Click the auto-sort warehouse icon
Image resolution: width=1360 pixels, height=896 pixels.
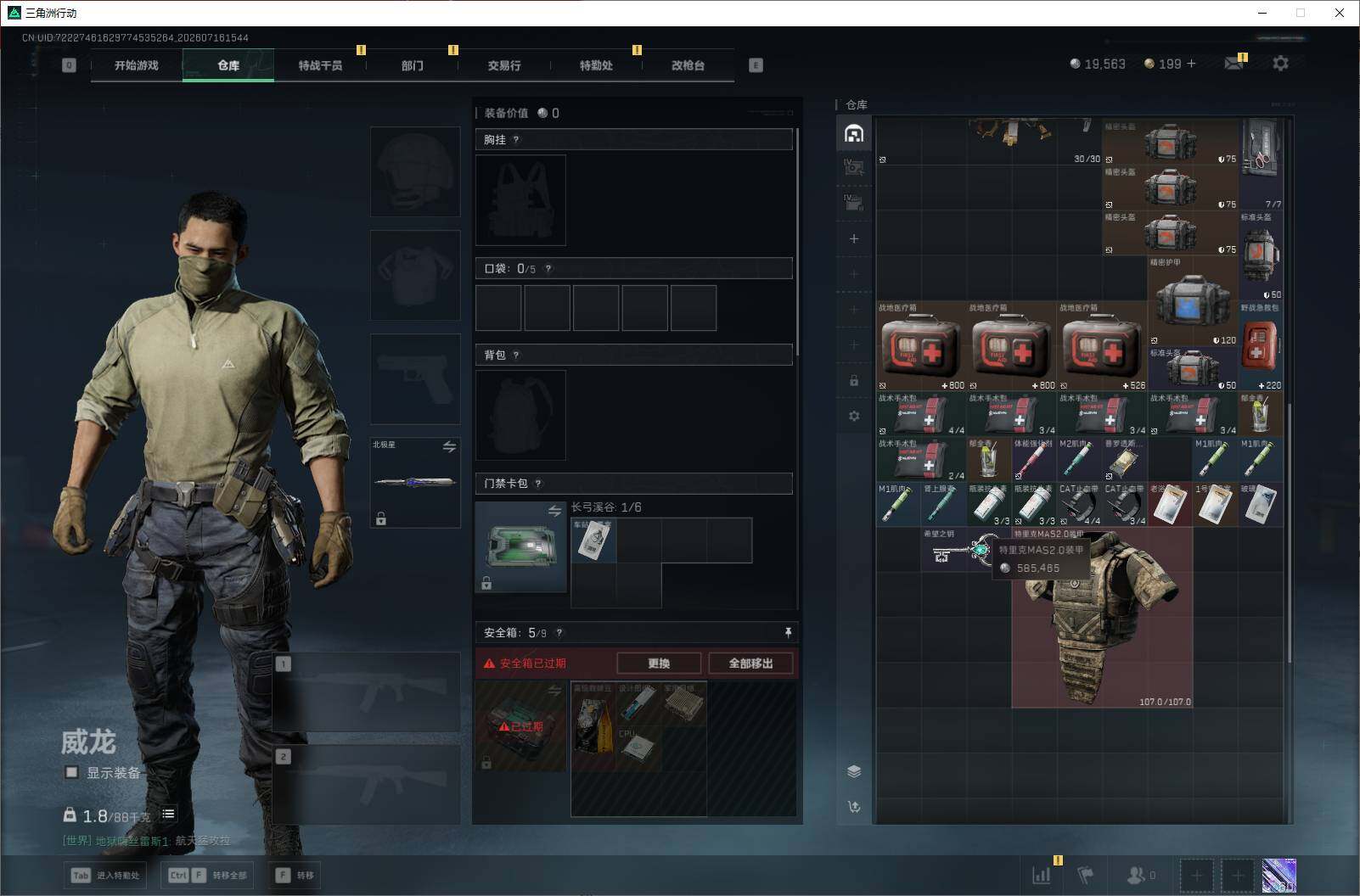pos(854,806)
